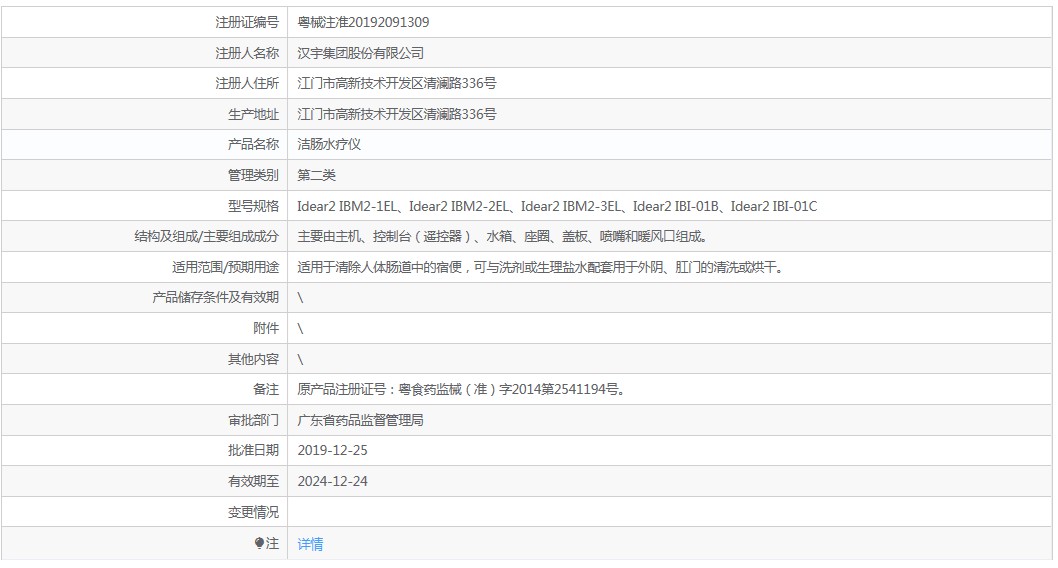Click the 管理类别 label
Viewport: 1058px width, 568px height.
(x=253, y=175)
